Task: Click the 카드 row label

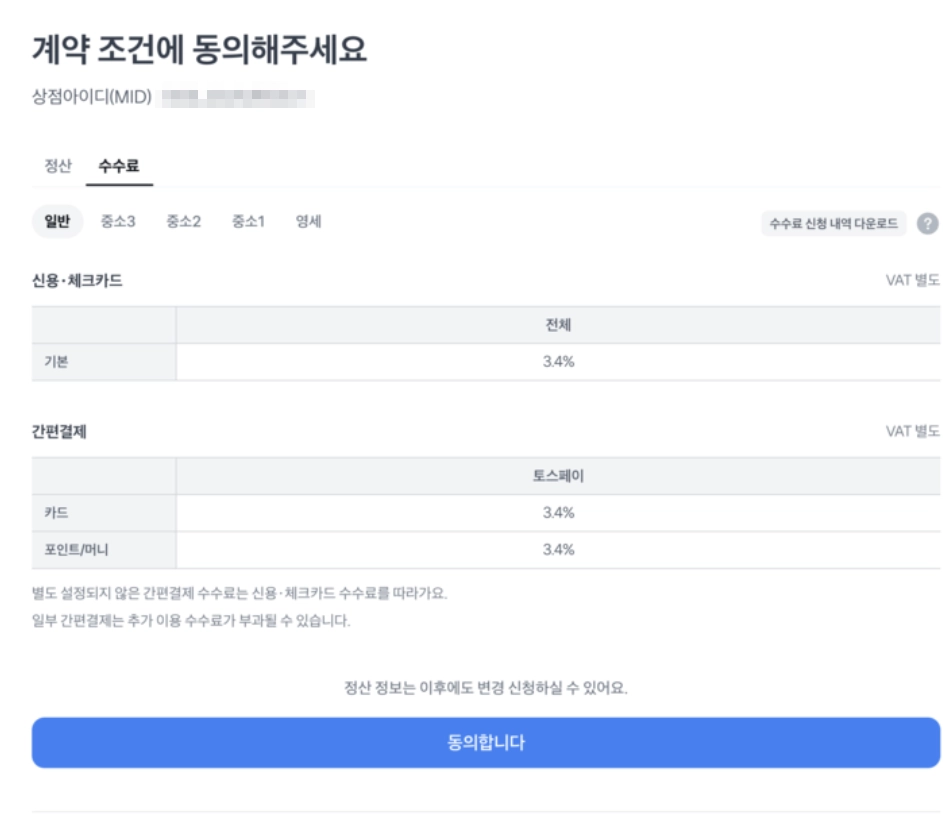Action: 56,513
